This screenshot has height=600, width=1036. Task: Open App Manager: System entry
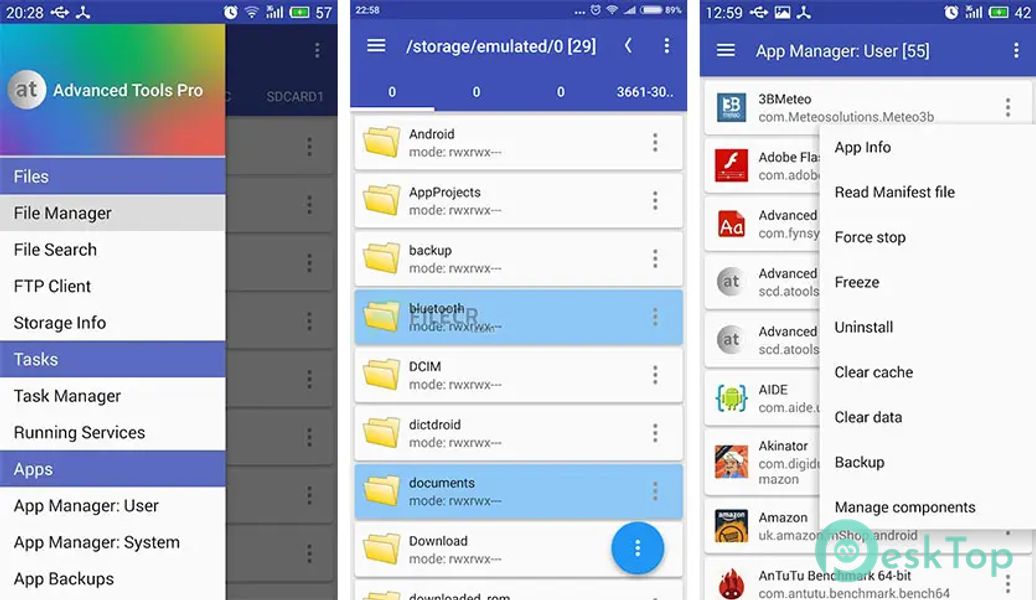pyautogui.click(x=97, y=542)
